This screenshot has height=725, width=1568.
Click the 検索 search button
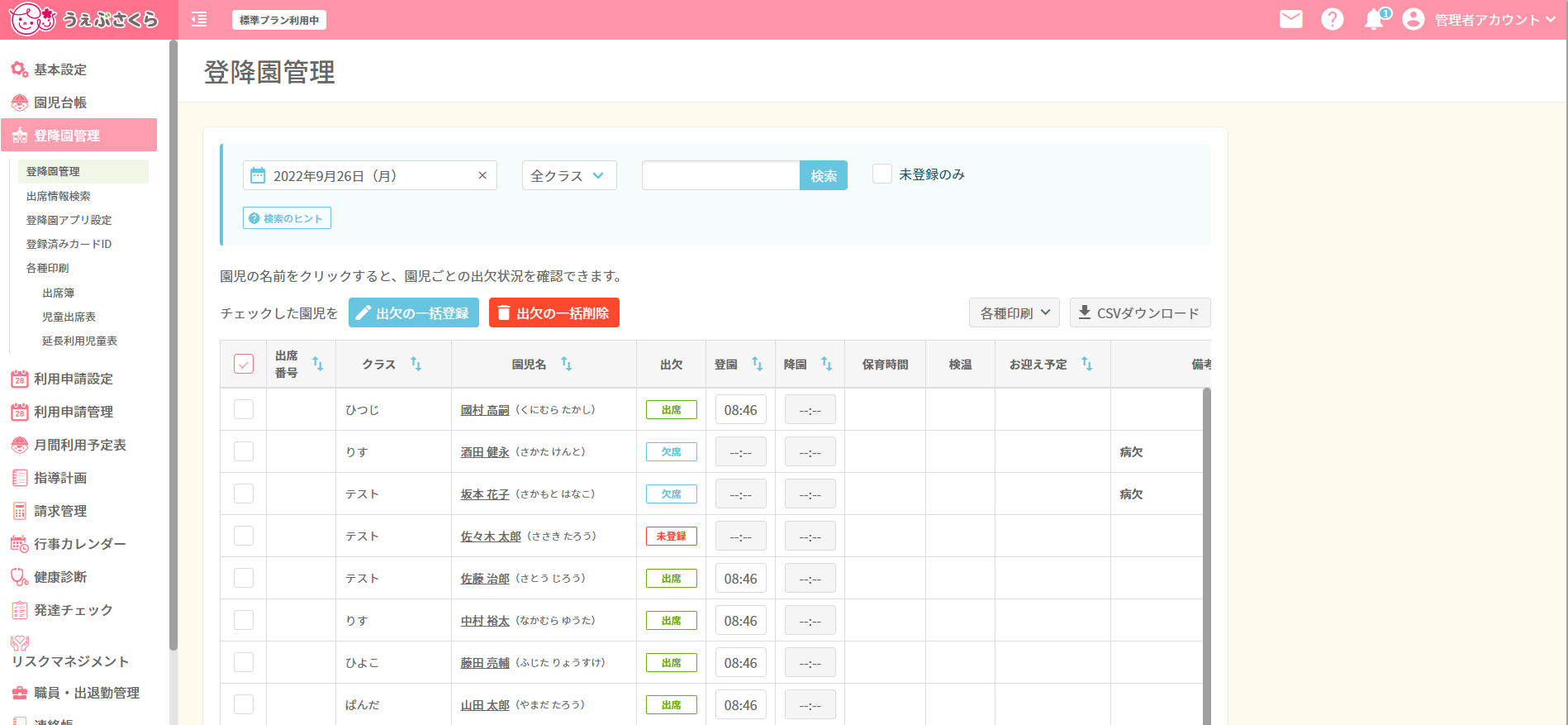point(824,175)
